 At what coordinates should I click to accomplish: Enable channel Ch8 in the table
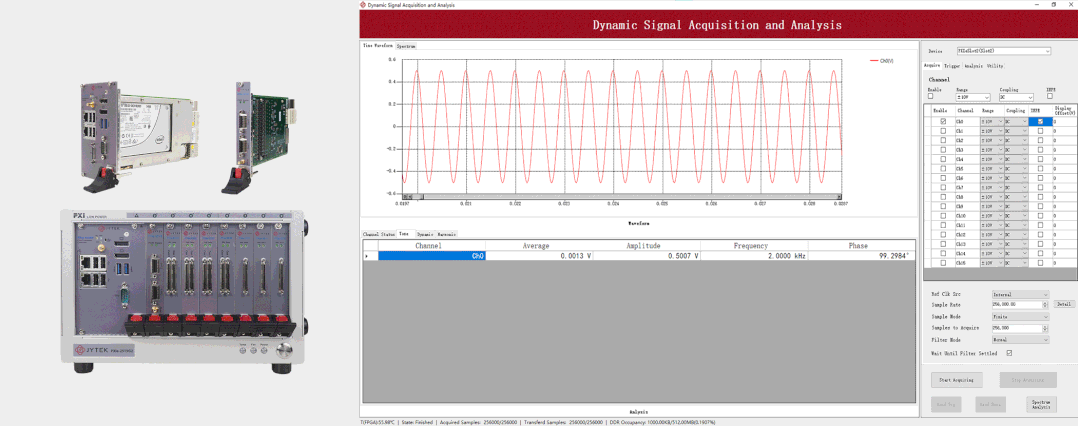[943, 197]
